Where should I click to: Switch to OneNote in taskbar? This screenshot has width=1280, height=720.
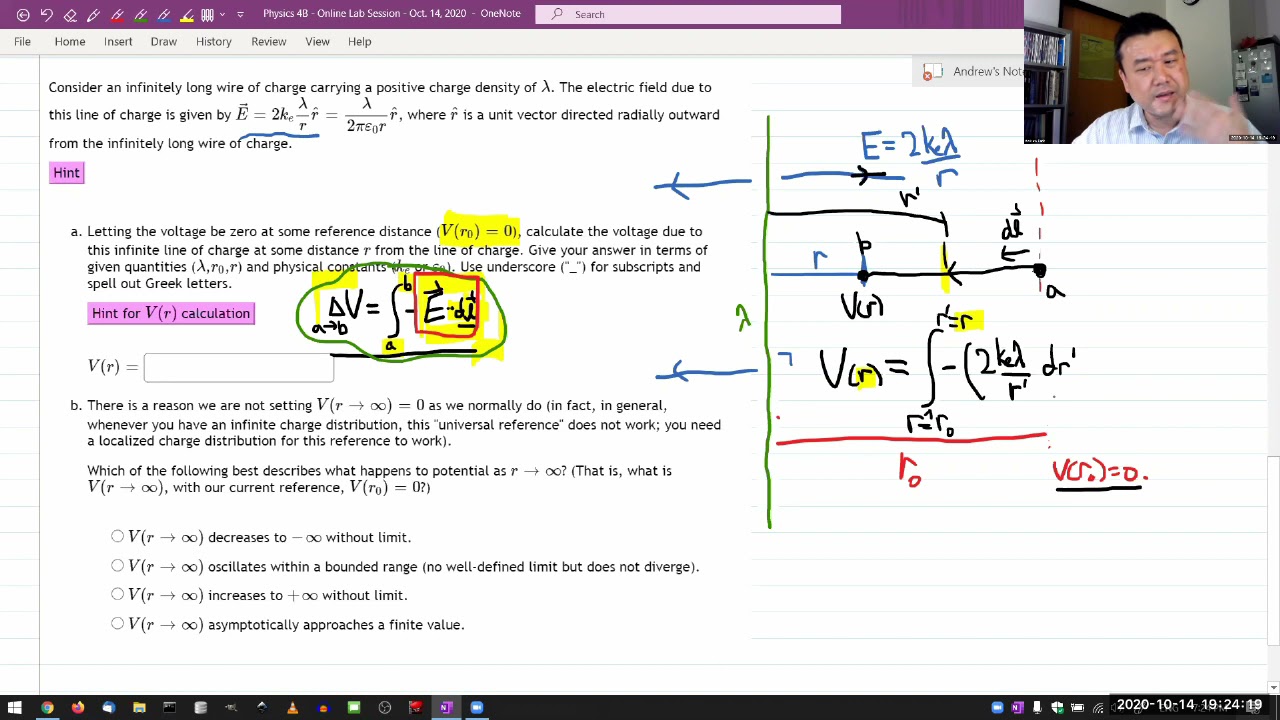pyautogui.click(x=446, y=708)
